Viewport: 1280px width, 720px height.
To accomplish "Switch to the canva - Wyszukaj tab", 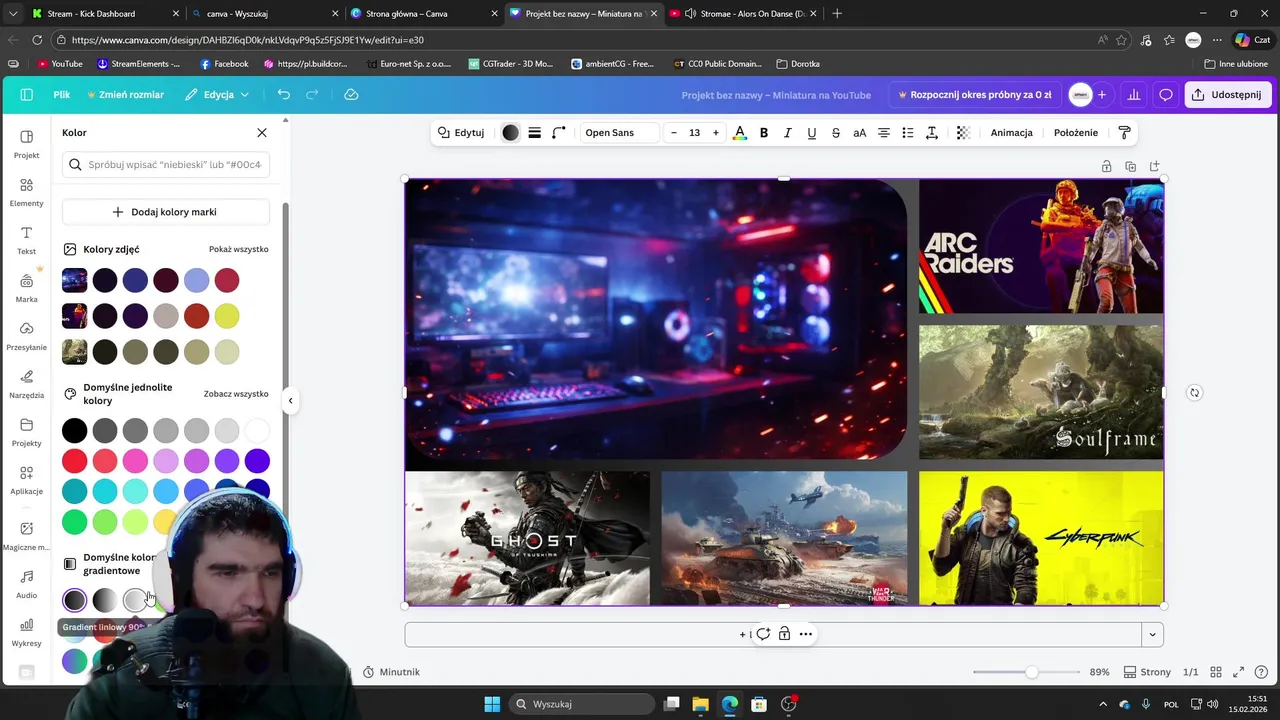I will tap(264, 14).
